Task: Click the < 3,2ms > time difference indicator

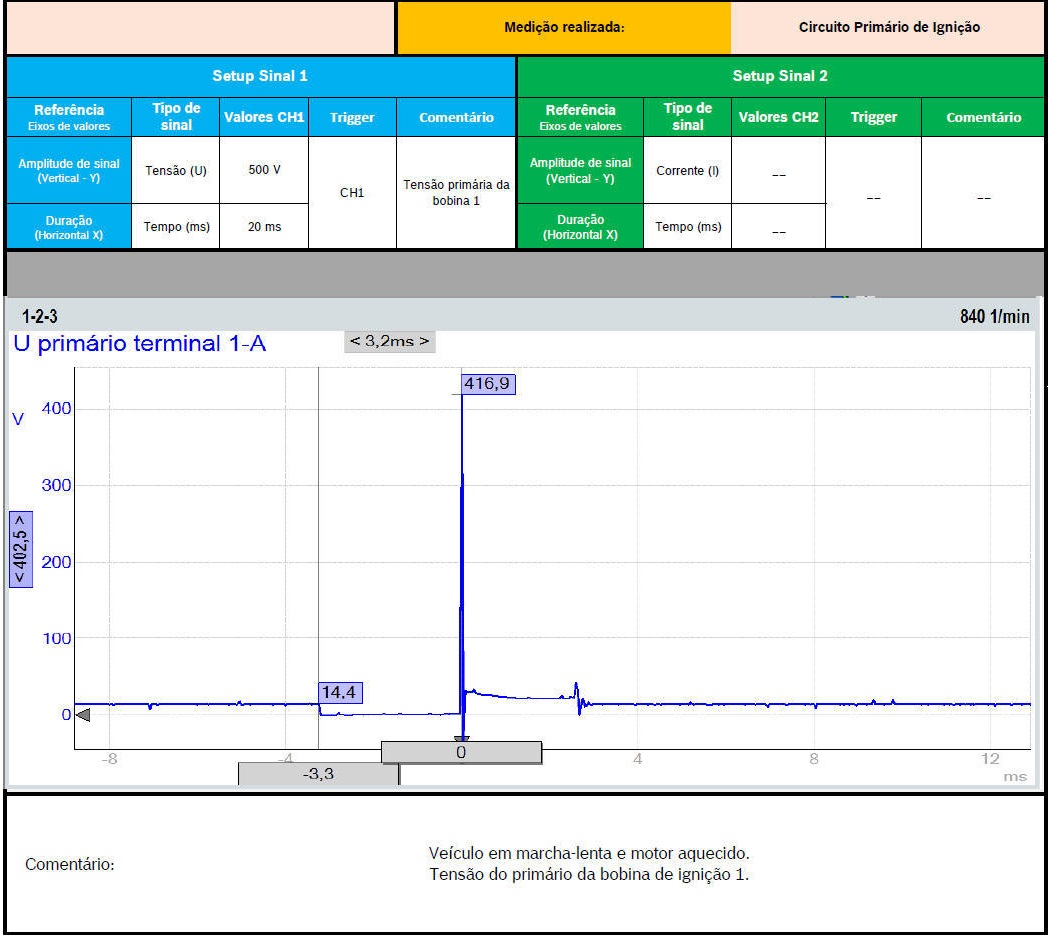Action: click(x=390, y=341)
